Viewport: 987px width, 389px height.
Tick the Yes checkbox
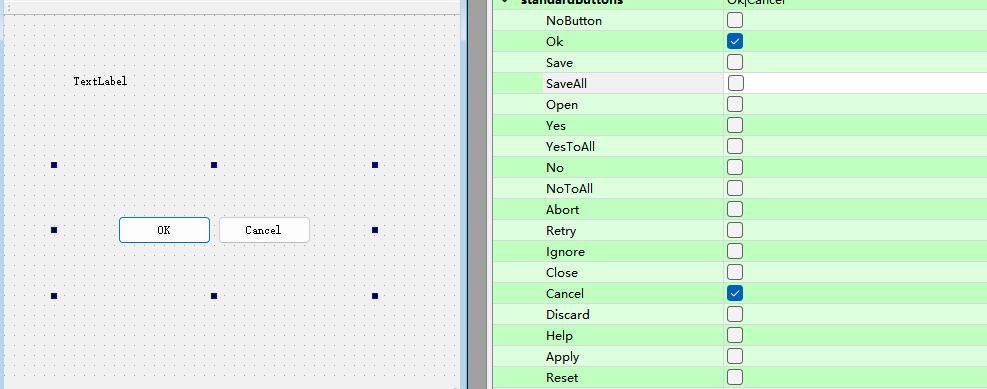(735, 125)
